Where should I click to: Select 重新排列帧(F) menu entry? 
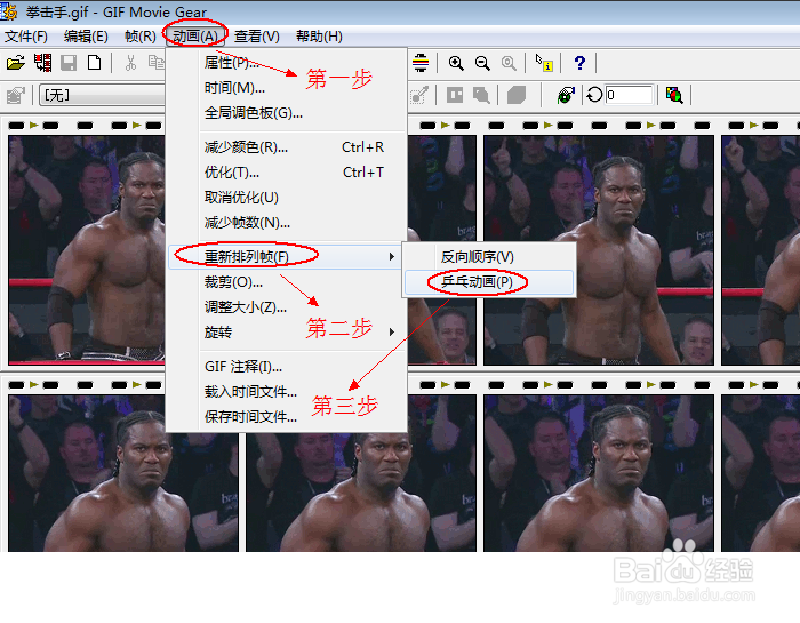pyautogui.click(x=286, y=257)
